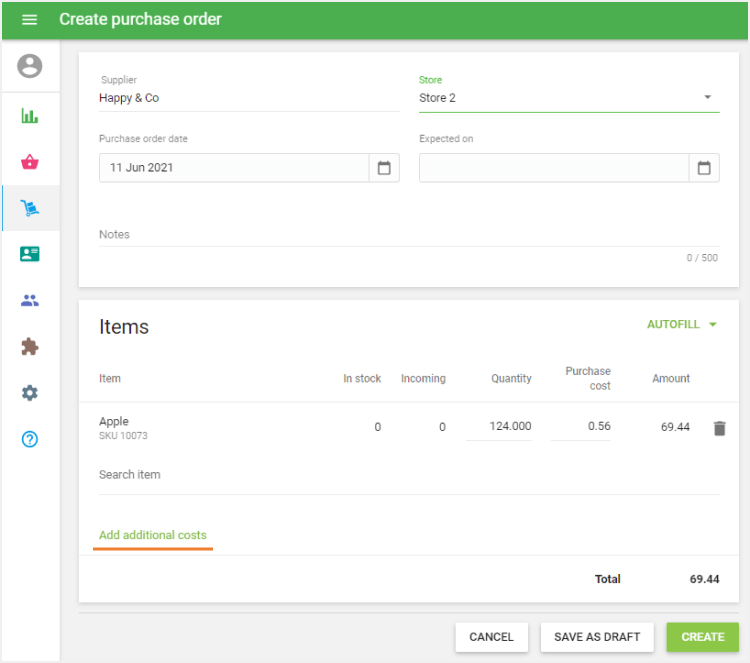Screen dimensions: 750x663
Task: Click the Create purchase order title
Action: (x=140, y=19)
